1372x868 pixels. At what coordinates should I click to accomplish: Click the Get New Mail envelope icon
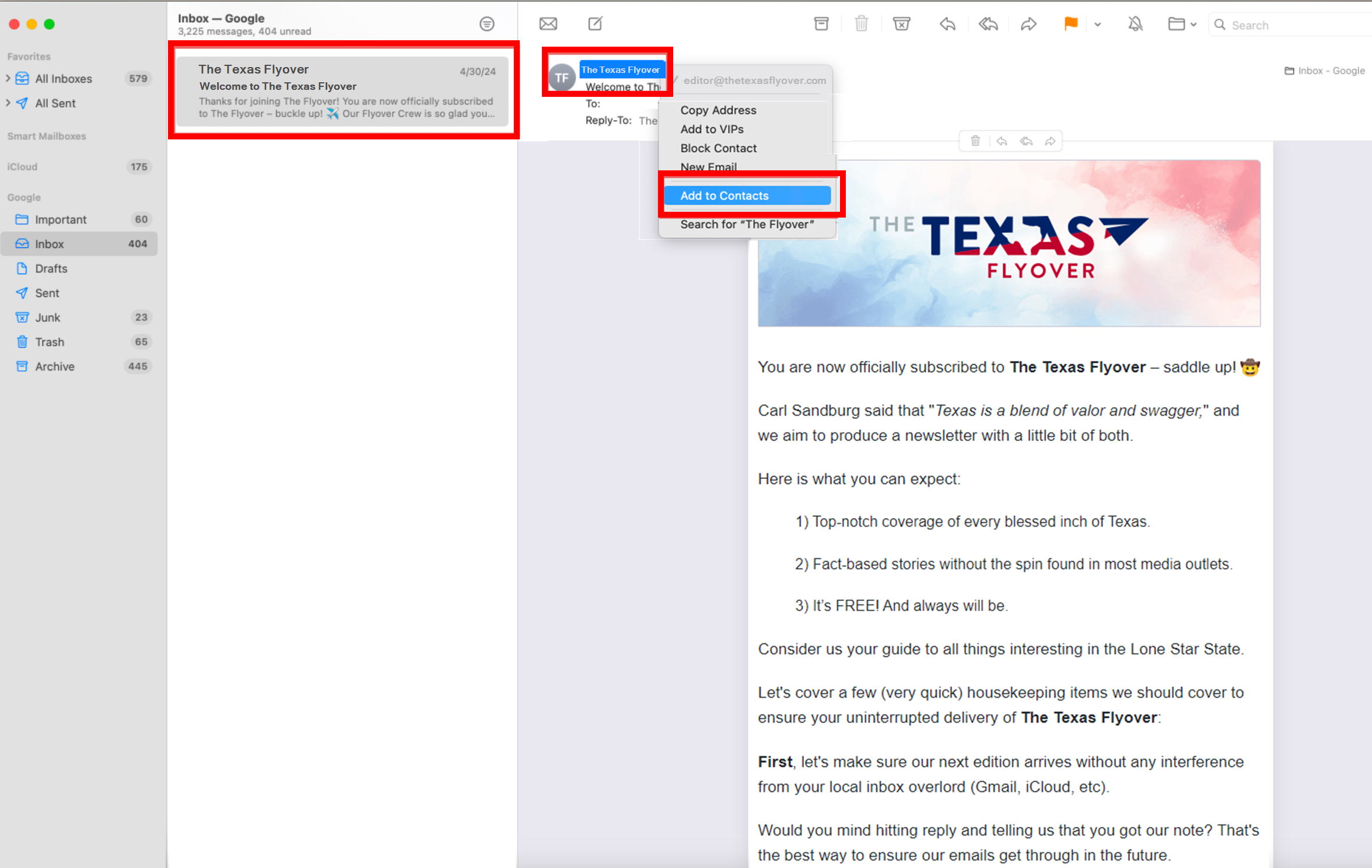coord(548,24)
